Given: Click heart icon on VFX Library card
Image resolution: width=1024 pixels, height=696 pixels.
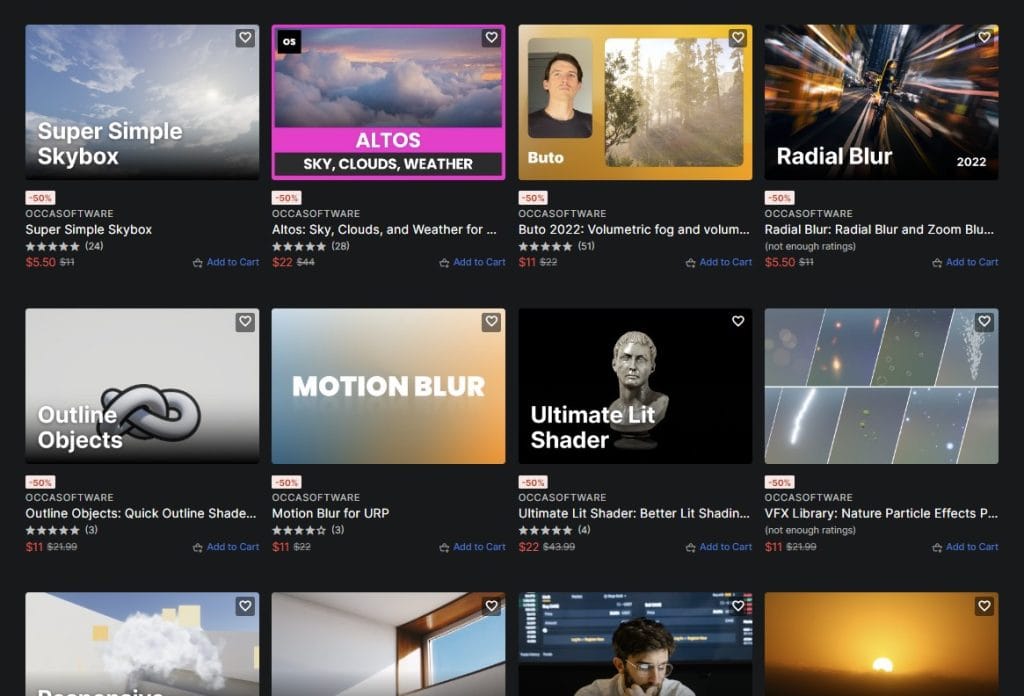Looking at the screenshot, I should tap(984, 322).
